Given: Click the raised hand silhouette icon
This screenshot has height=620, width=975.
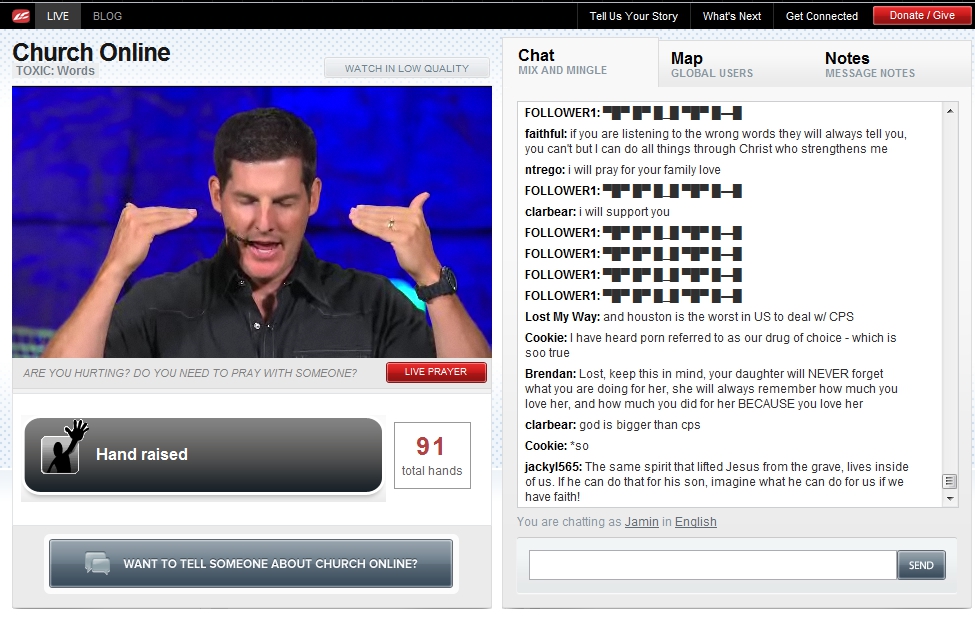Looking at the screenshot, I should coord(60,447).
